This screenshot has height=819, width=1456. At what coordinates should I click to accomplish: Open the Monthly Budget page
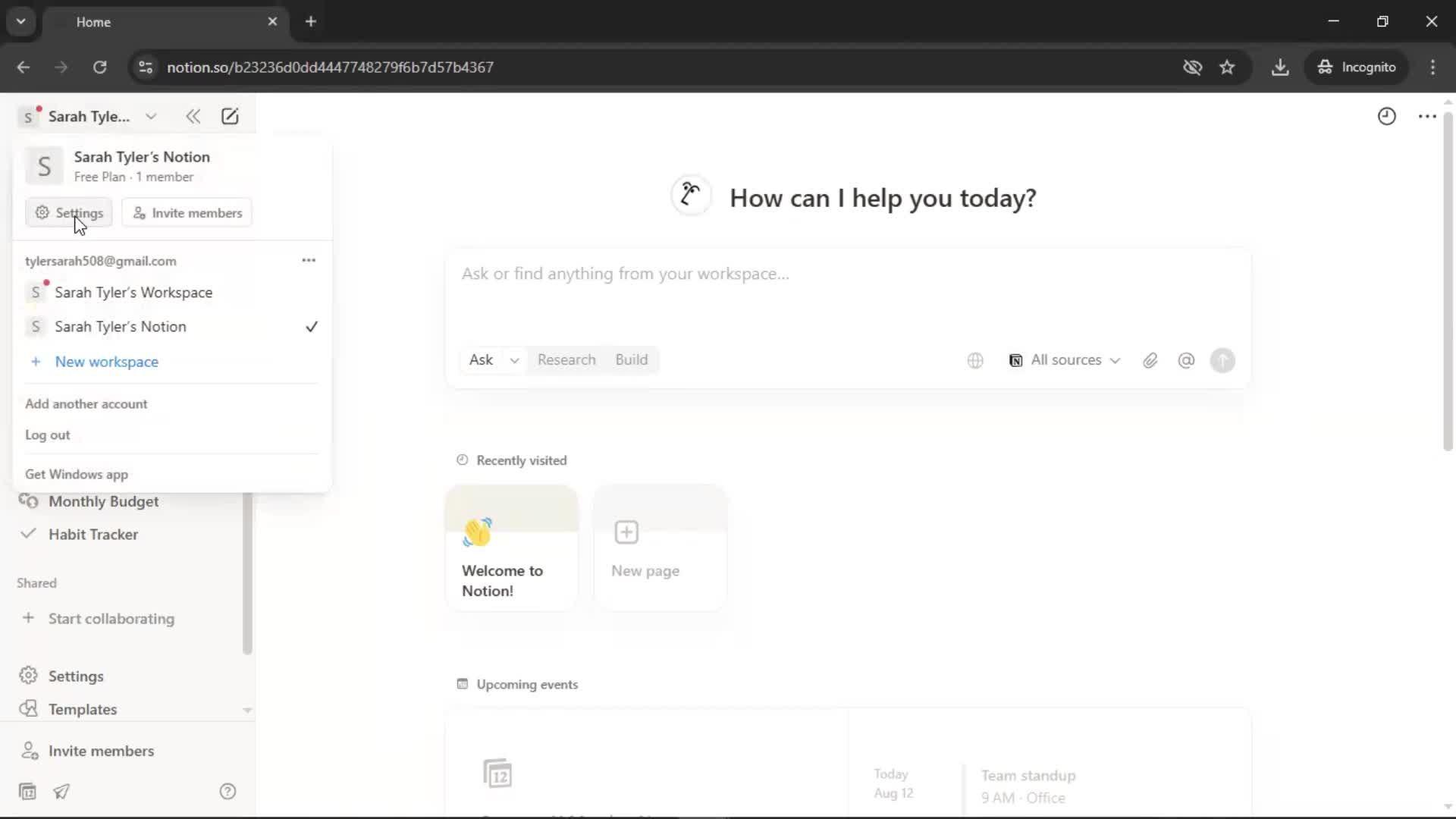pyautogui.click(x=104, y=501)
